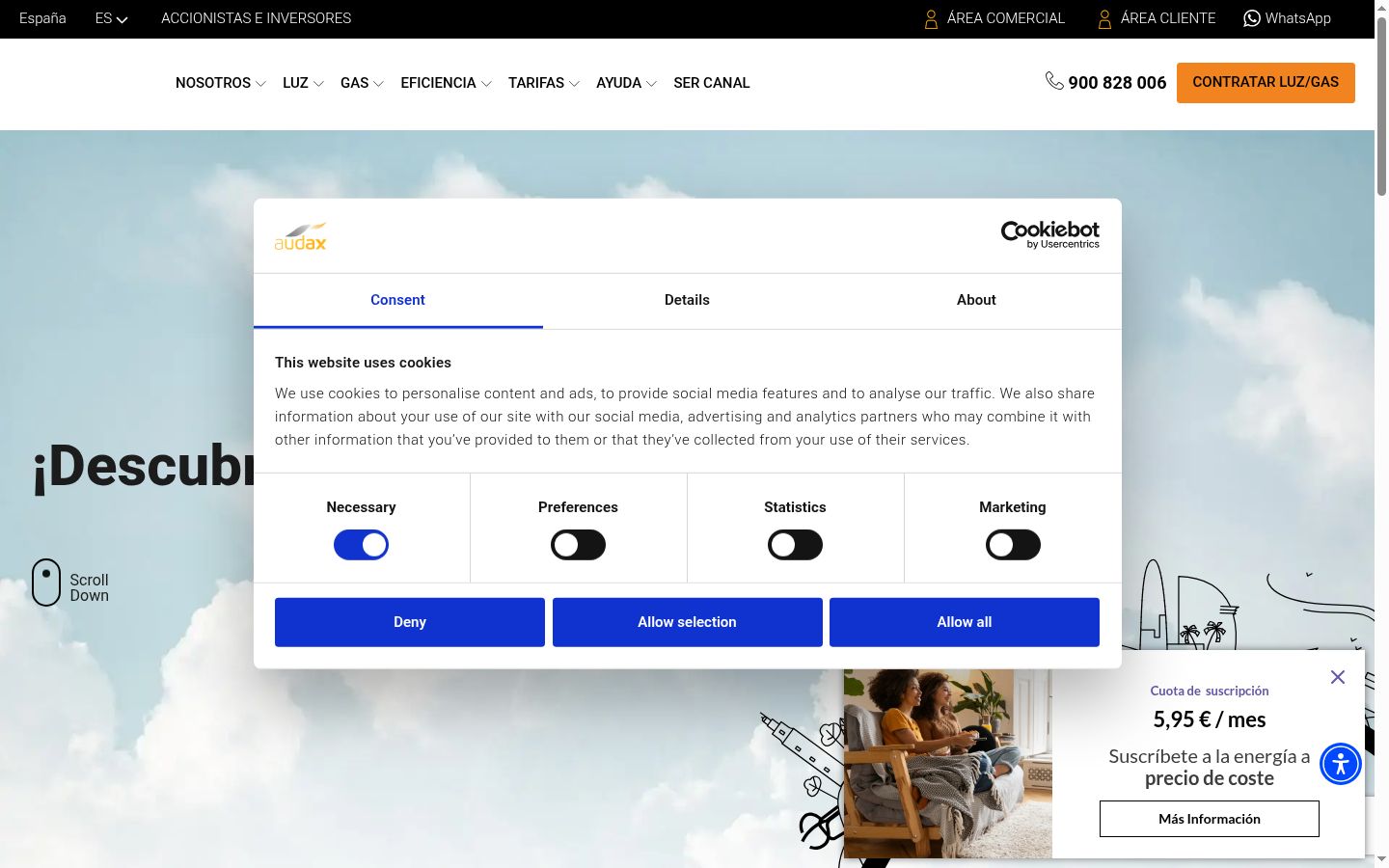Switch to the Consent tab
Image resolution: width=1389 pixels, height=868 pixels.
(398, 300)
